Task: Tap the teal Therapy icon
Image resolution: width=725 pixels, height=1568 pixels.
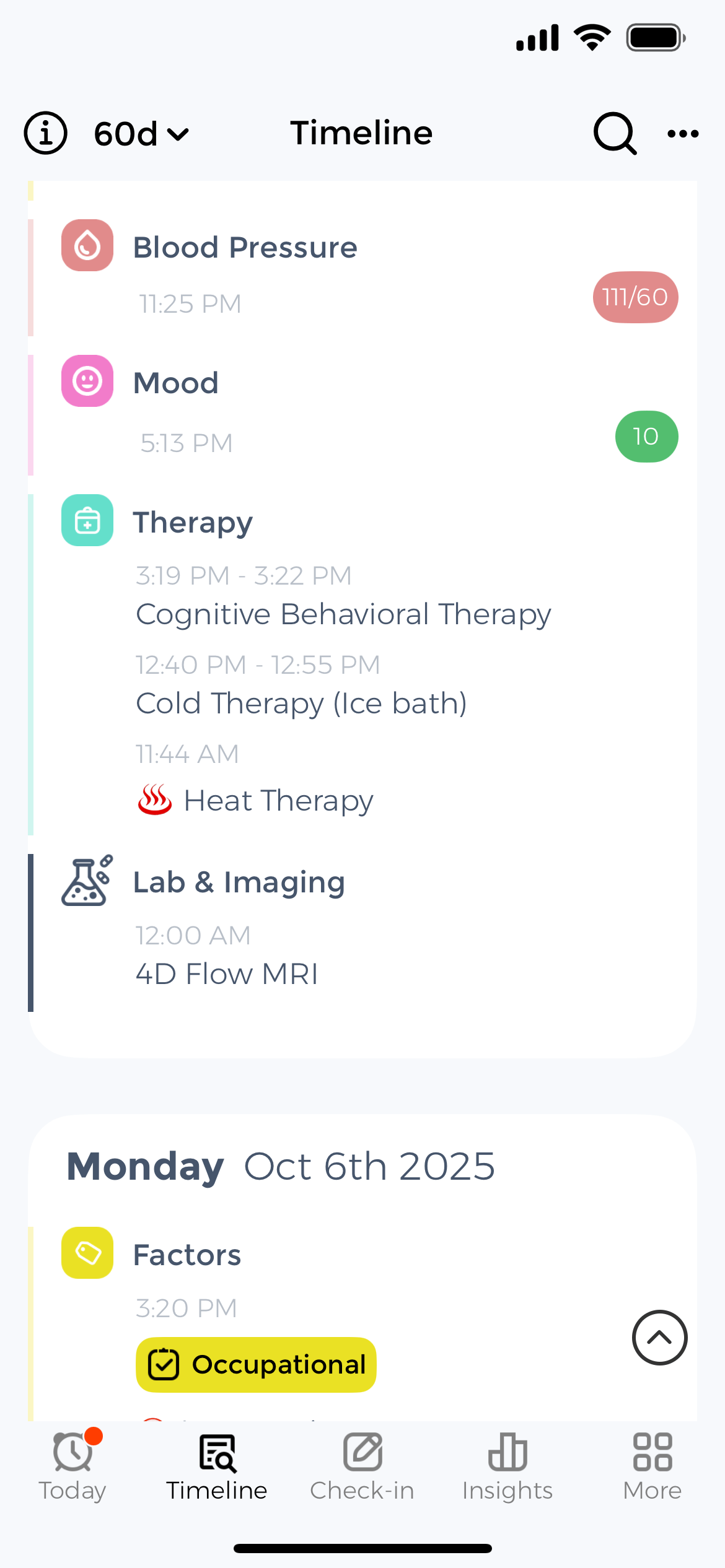Action: pos(87,520)
